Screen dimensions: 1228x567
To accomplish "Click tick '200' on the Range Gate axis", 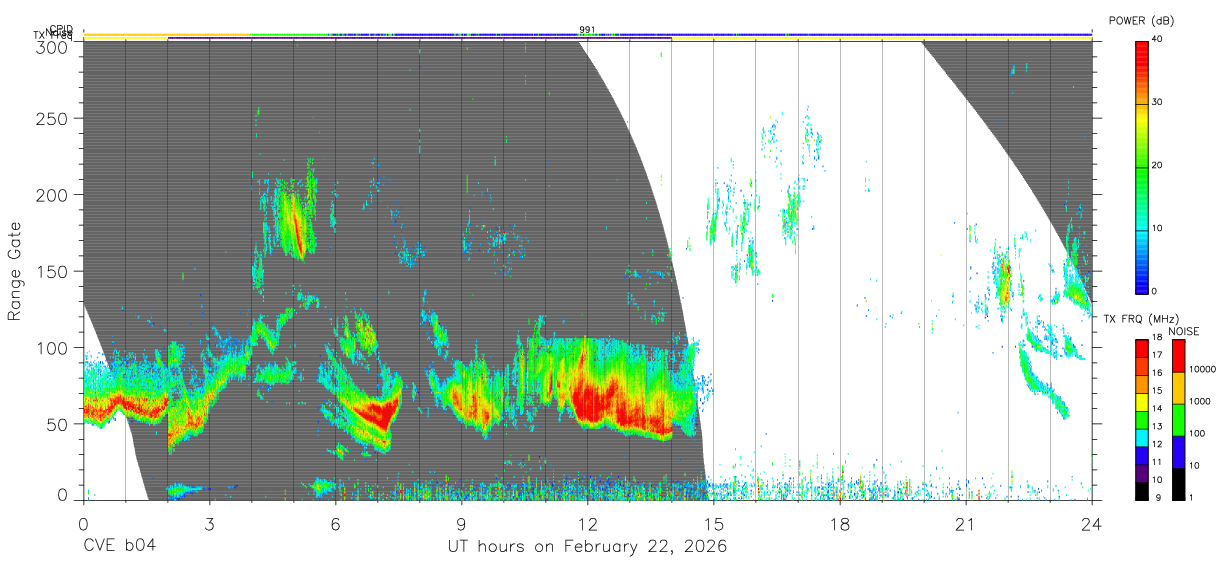I will (53, 195).
